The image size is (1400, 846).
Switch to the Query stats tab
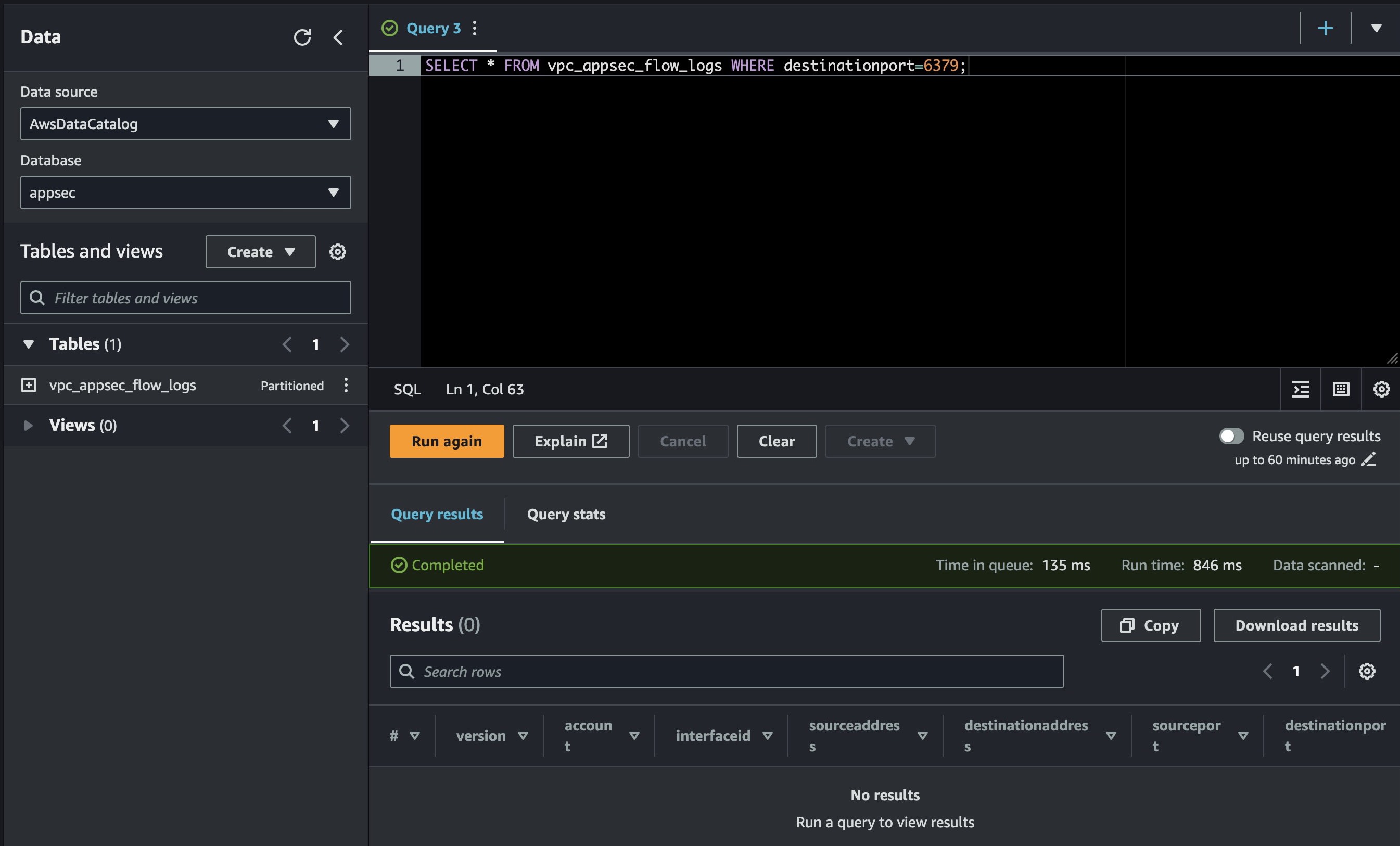[x=566, y=513]
